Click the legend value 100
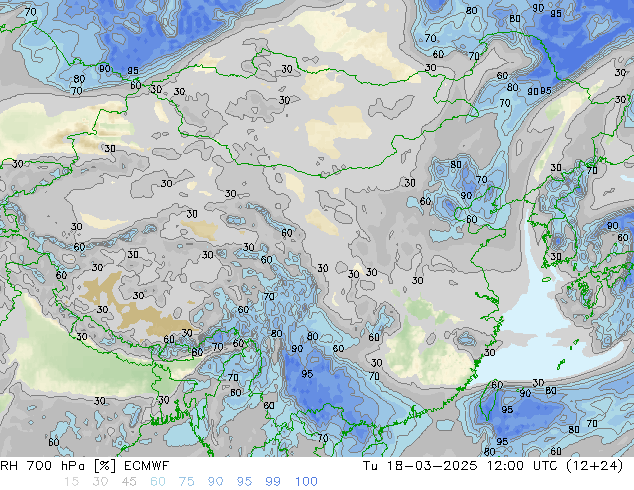The width and height of the screenshot is (634, 490). [x=306, y=482]
